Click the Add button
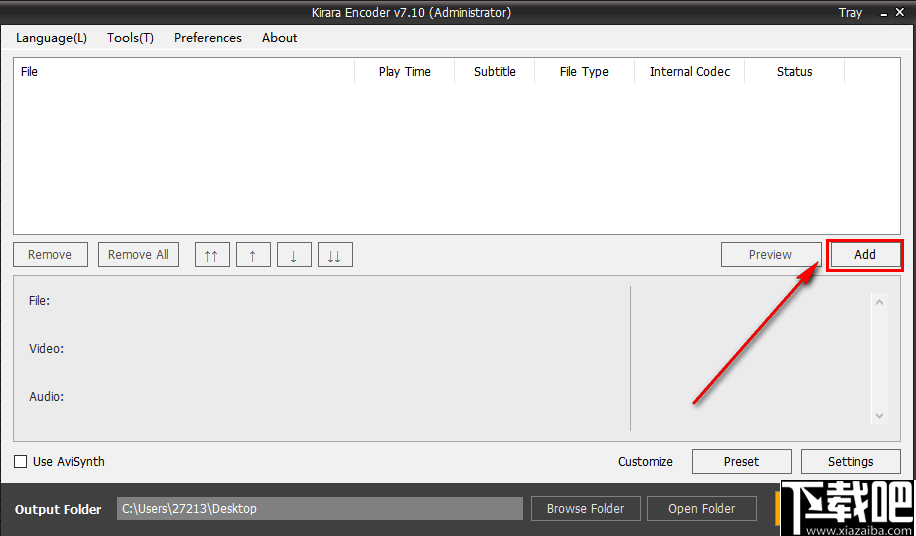The width and height of the screenshot is (916, 536). [865, 255]
